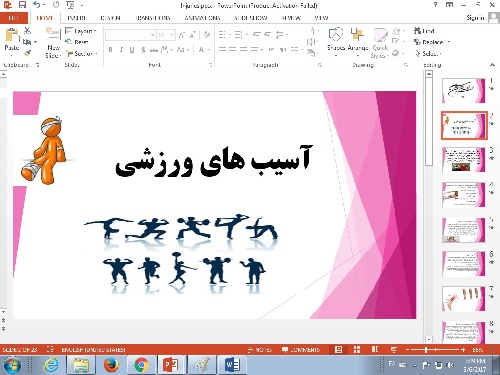The image size is (500, 375).
Task: Open the Select dropdown in Editing group
Action: pyautogui.click(x=428, y=53)
